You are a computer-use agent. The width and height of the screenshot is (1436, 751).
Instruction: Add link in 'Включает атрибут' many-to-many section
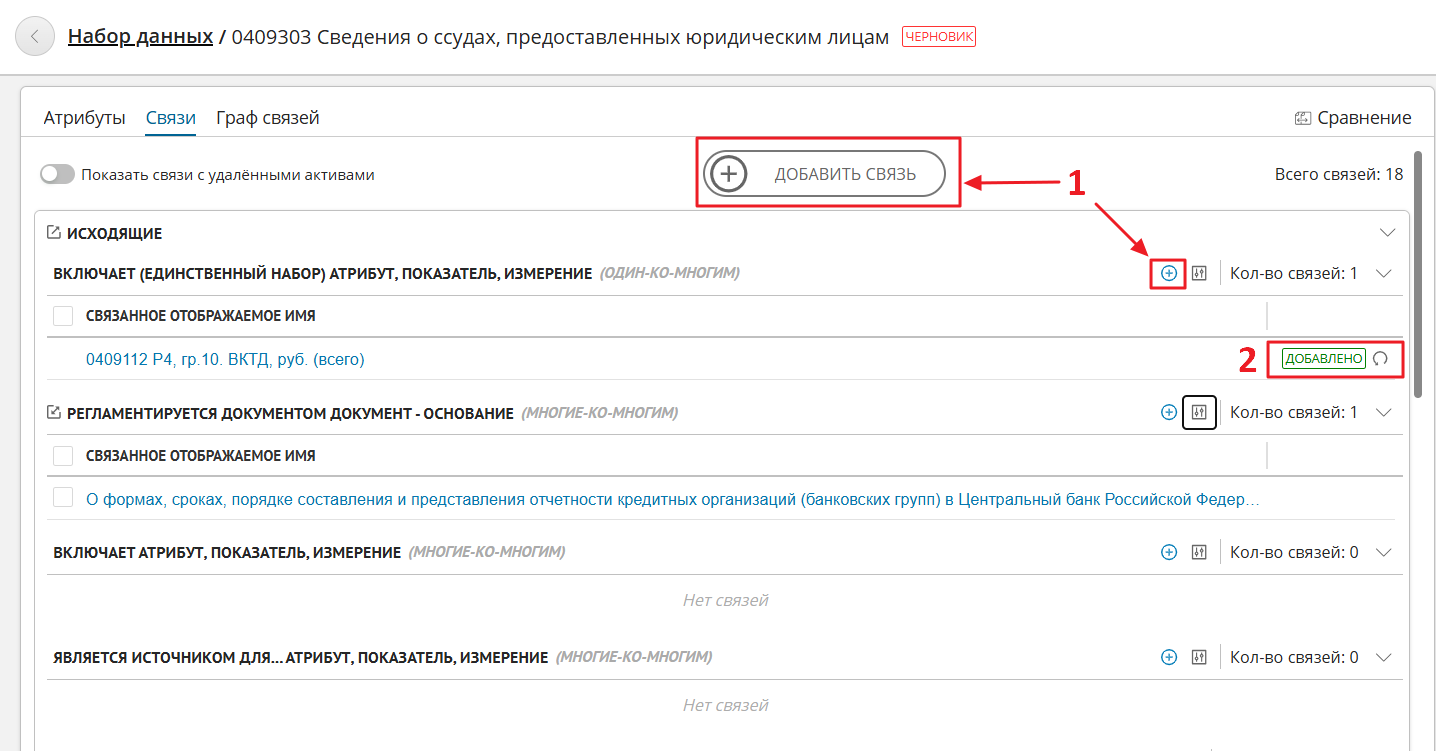(1168, 552)
